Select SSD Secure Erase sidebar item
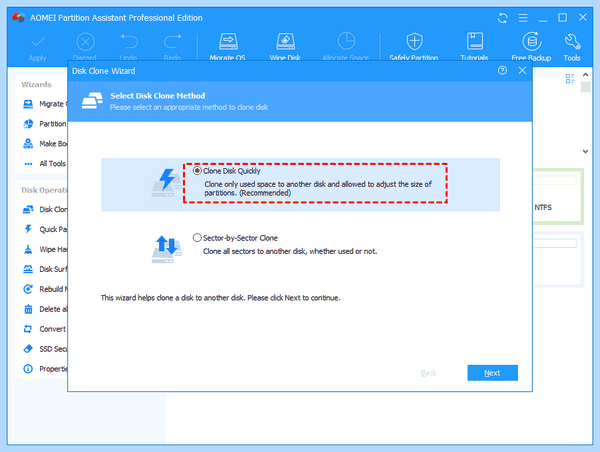Image resolution: width=600 pixels, height=452 pixels. coord(45,349)
